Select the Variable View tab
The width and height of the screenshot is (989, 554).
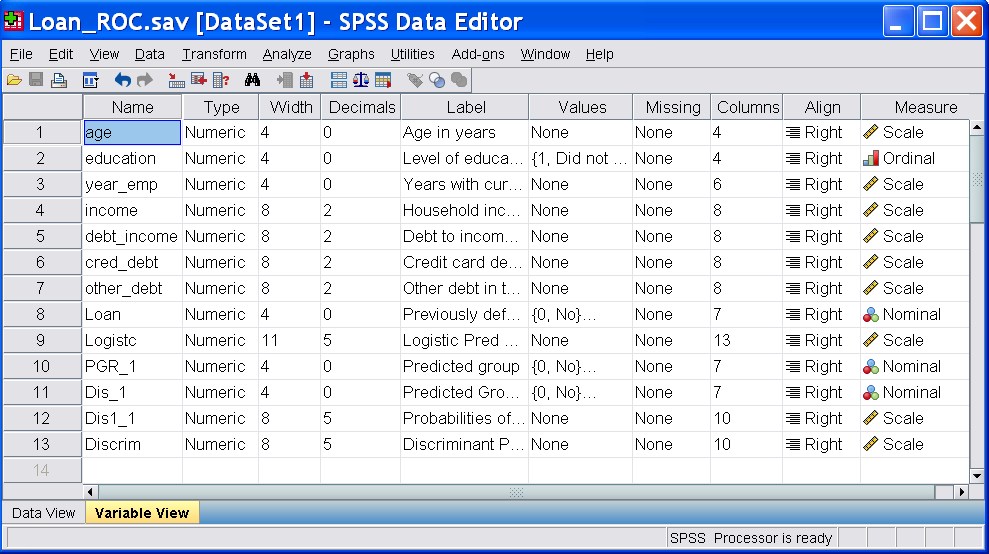(142, 513)
